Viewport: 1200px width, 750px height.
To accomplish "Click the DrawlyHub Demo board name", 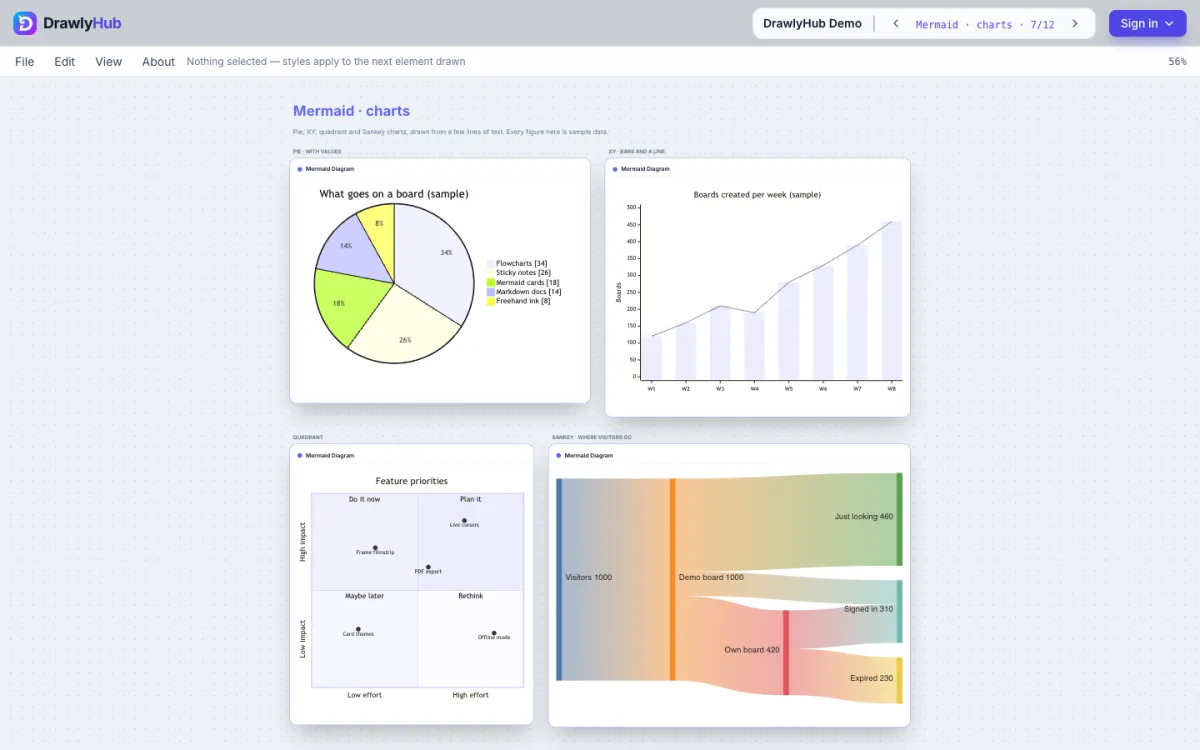I will [812, 24].
